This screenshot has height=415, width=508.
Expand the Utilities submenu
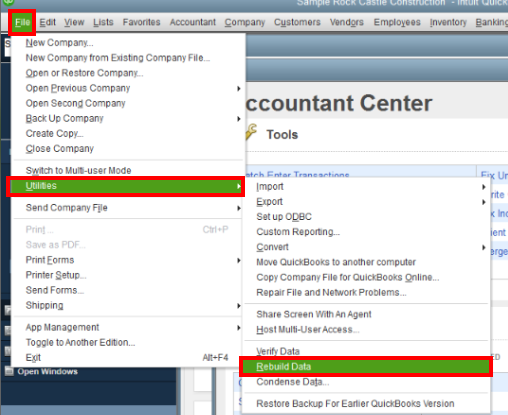(126, 186)
